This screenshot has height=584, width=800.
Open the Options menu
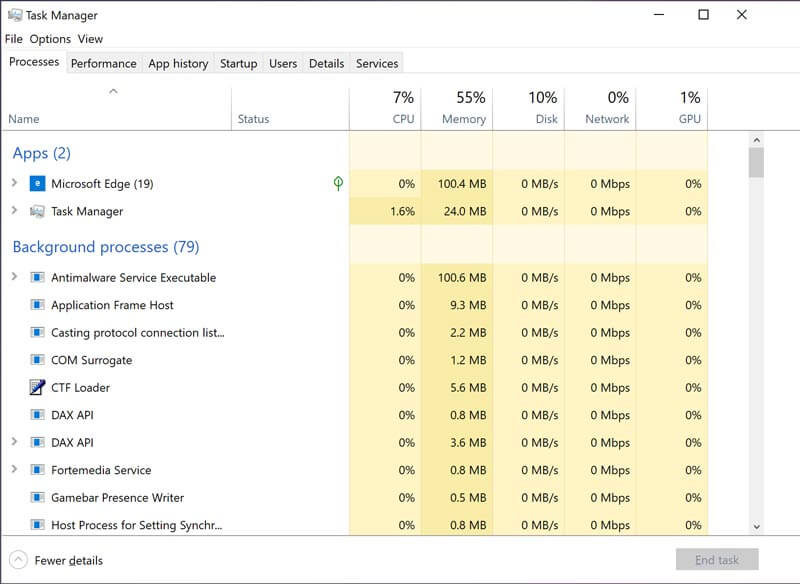(x=50, y=39)
